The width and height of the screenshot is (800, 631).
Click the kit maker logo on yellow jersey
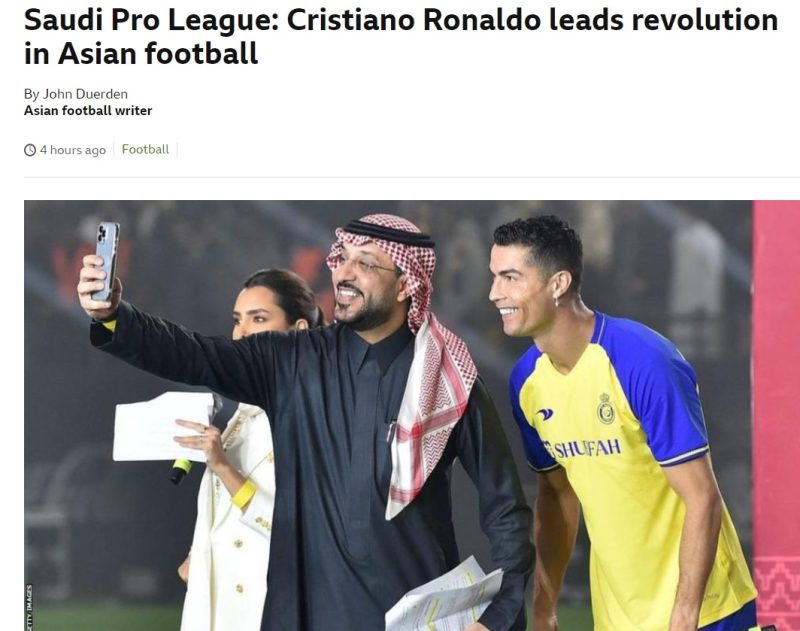(544, 414)
